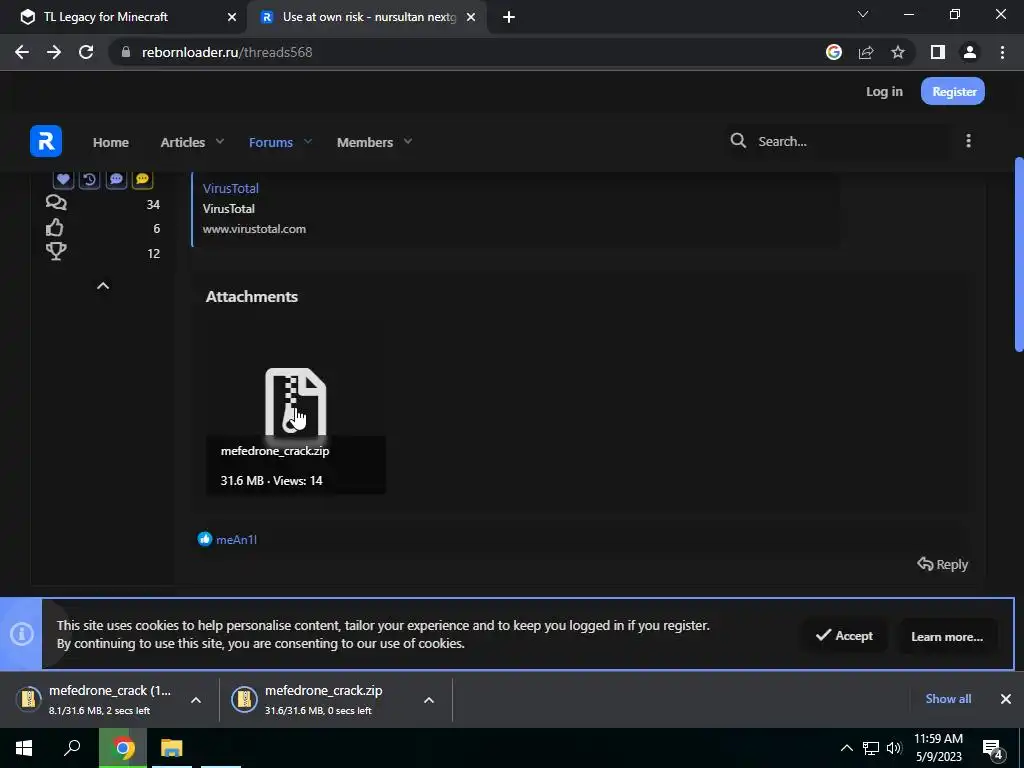Open File Explorer from taskbar
This screenshot has height=768, width=1024.
point(172,748)
